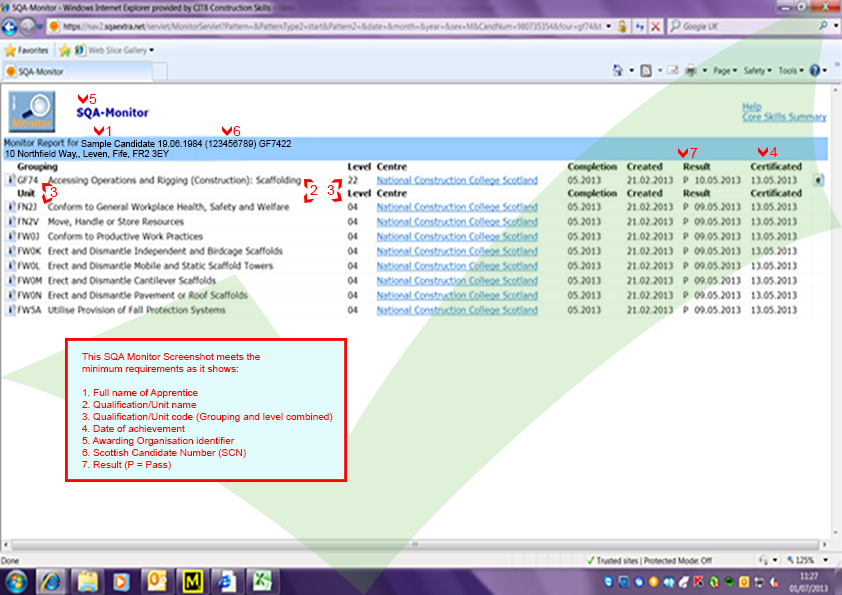Open the Help link
842x595 pixels.
click(x=751, y=106)
